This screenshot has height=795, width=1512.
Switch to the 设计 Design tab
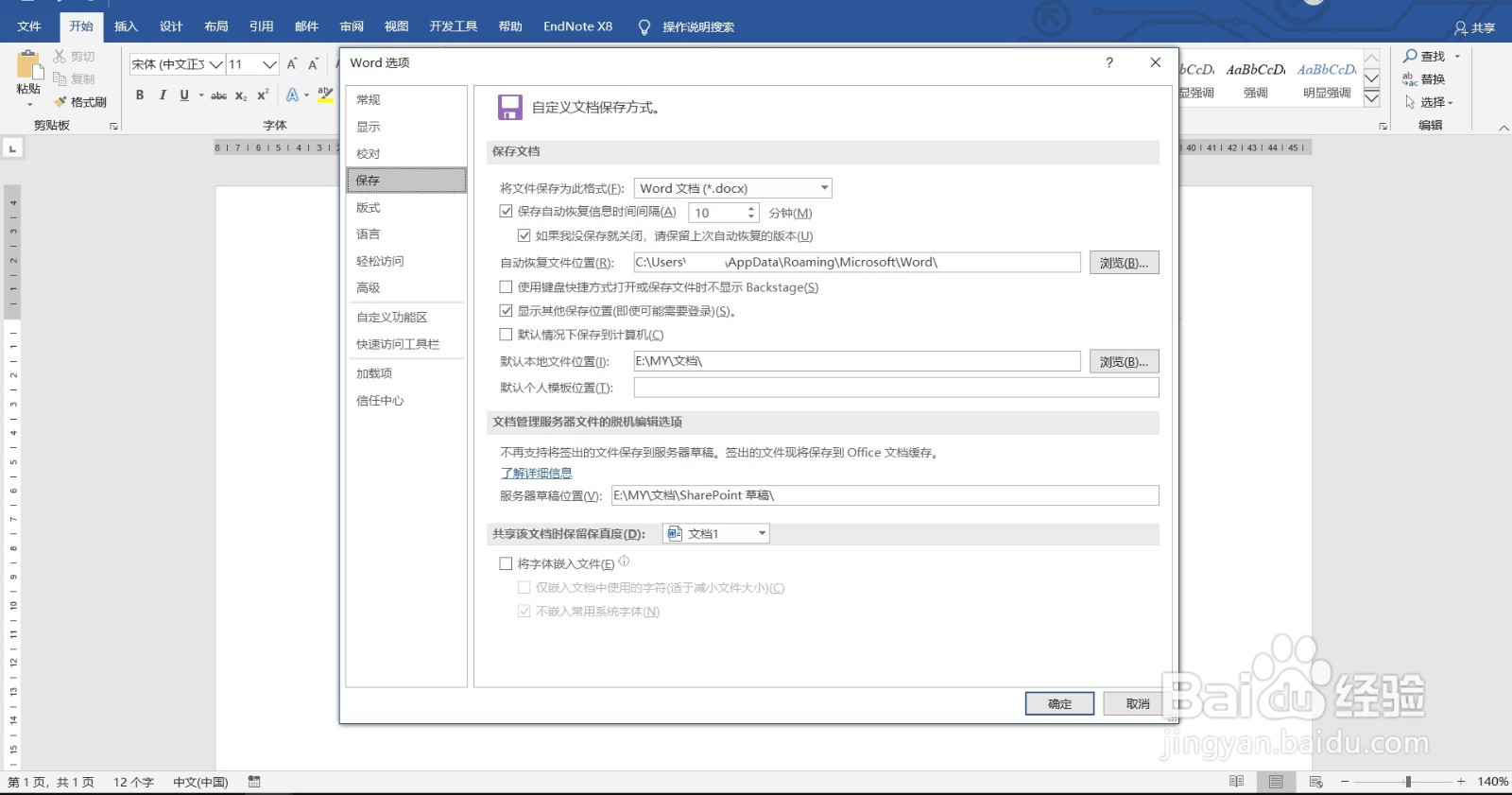click(171, 26)
